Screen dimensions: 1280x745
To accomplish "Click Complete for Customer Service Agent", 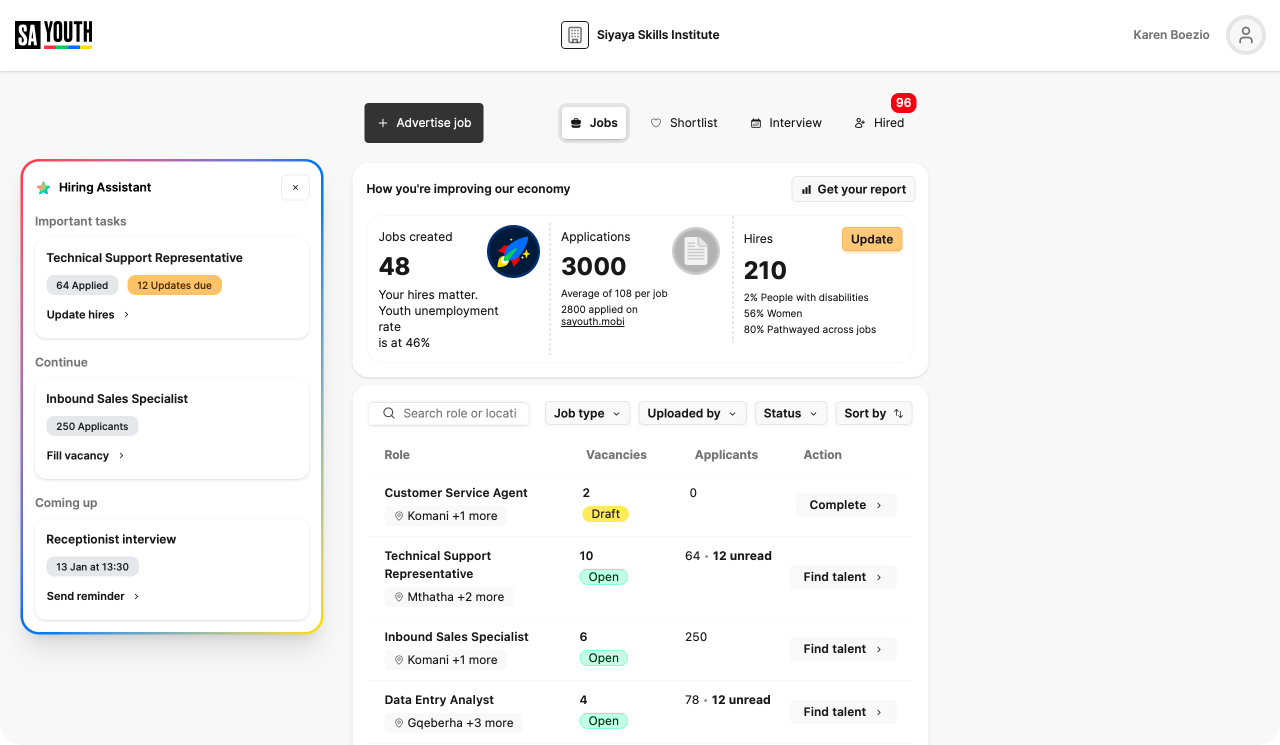I will click(846, 505).
